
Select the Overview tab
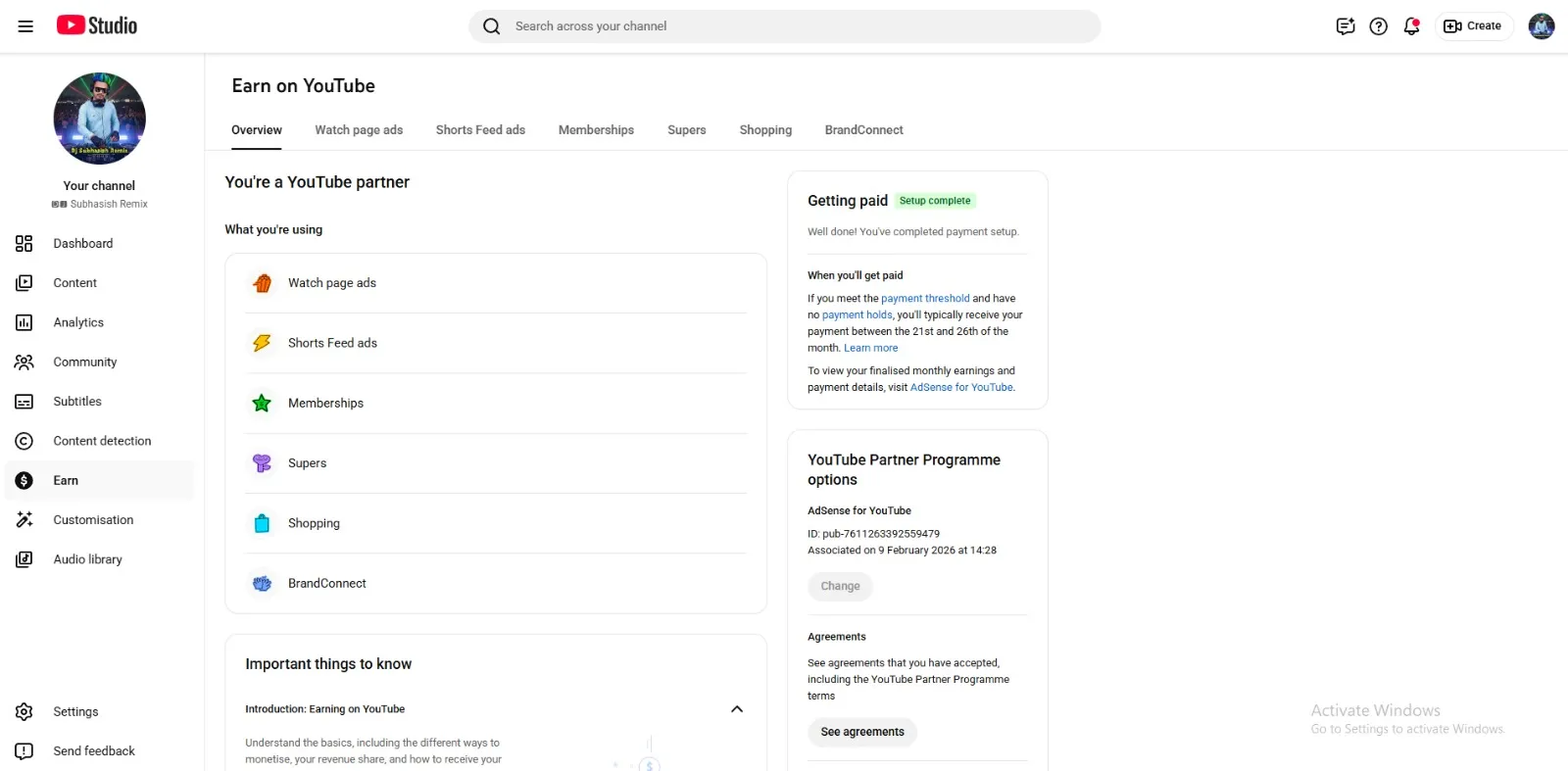257,130
